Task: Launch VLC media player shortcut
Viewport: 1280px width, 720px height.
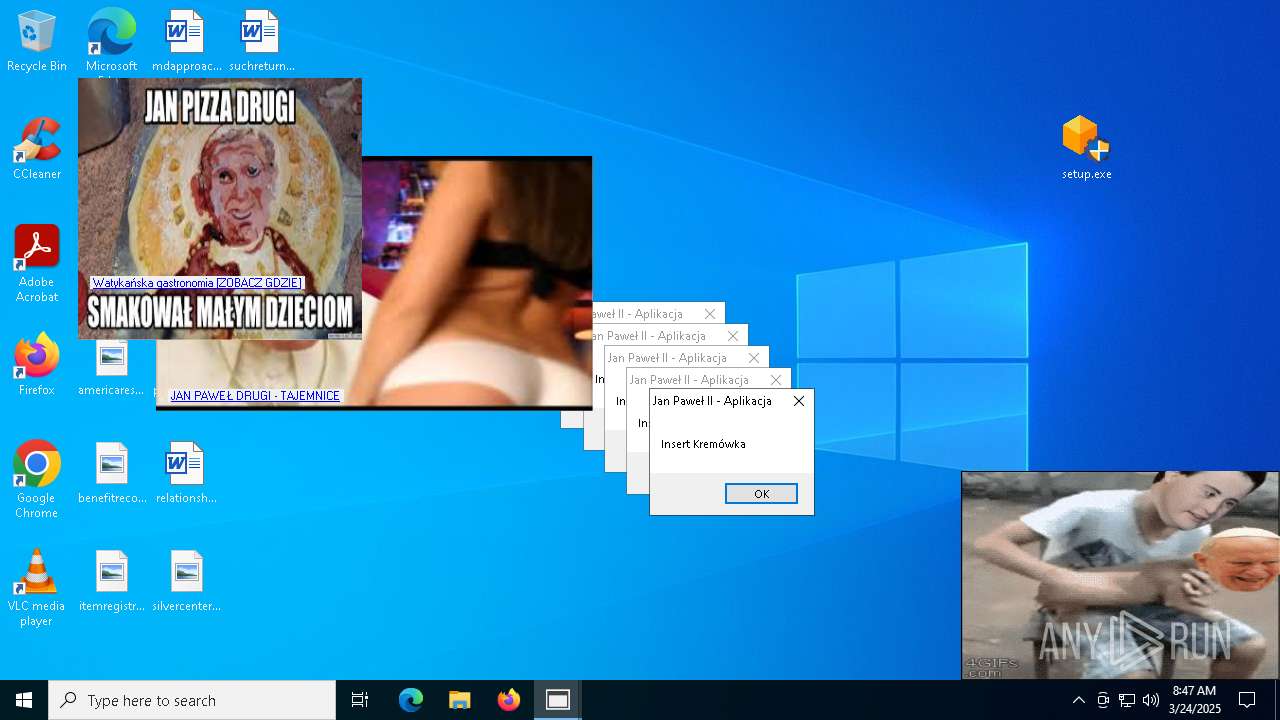Action: 37,587
